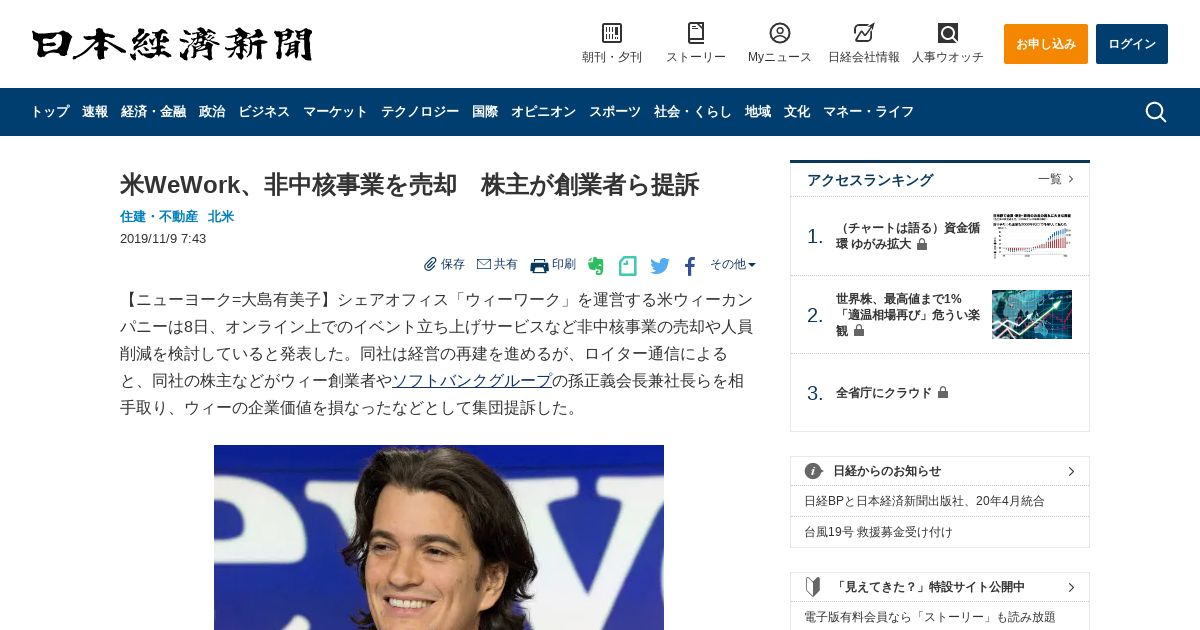Select マーケット in navigation menu
The image size is (1200, 630).
pos(335,112)
